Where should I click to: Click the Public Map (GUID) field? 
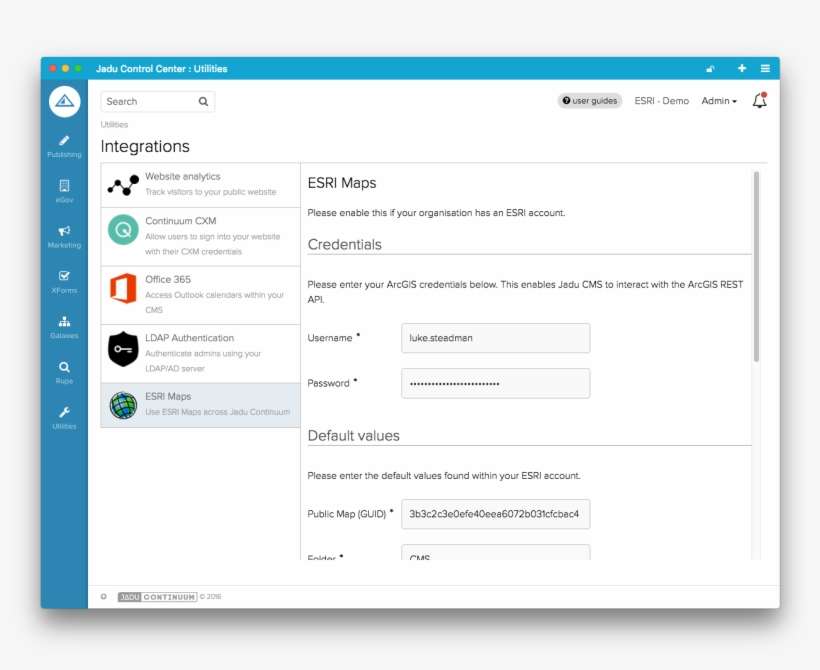point(496,514)
